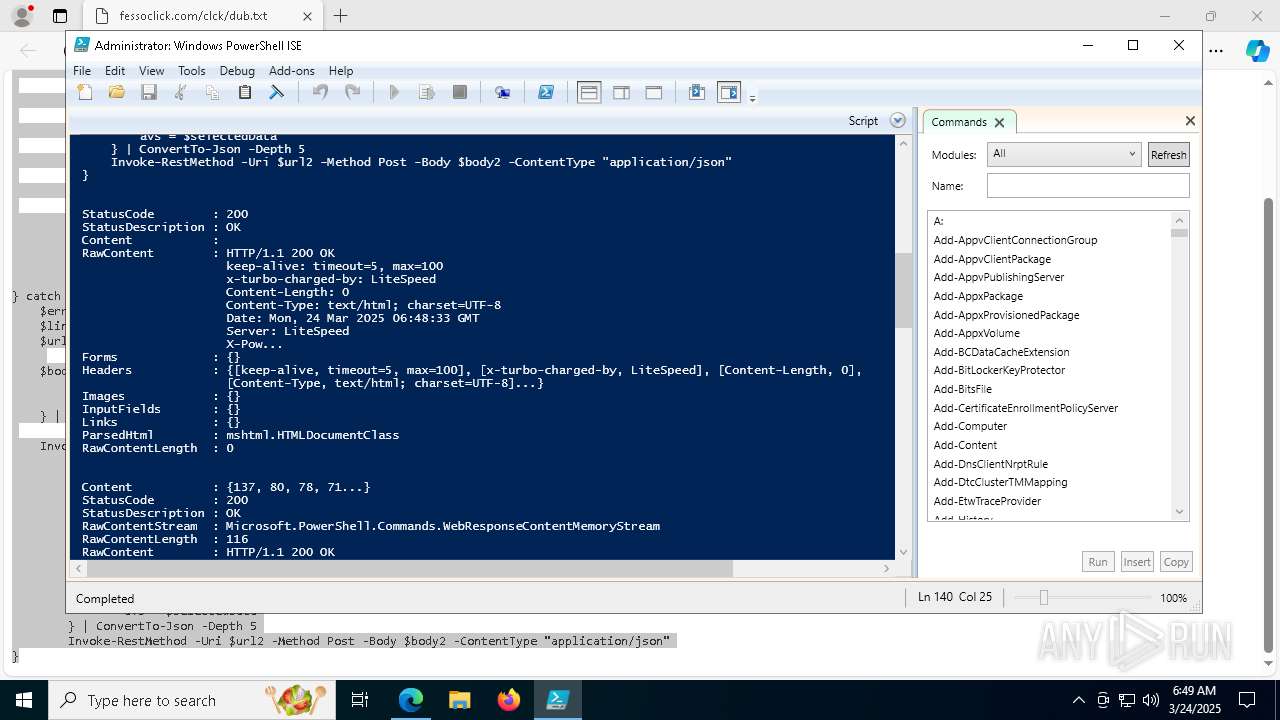
Task: Click the Save script icon
Action: (x=149, y=92)
